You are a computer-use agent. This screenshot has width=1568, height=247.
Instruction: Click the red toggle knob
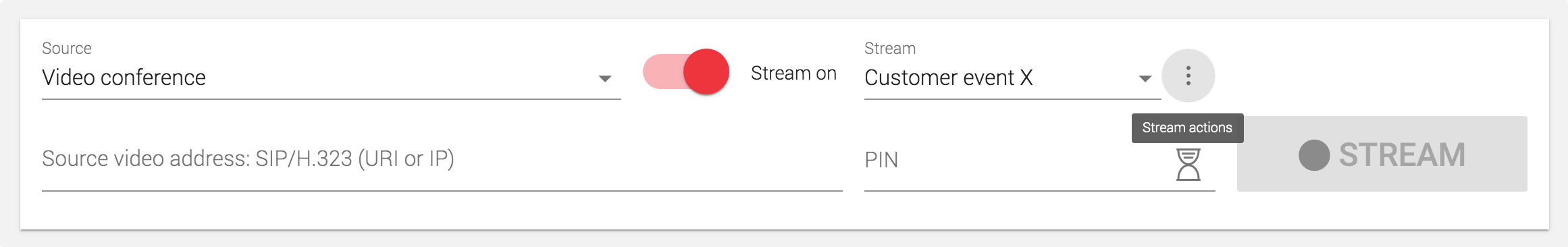[x=706, y=72]
